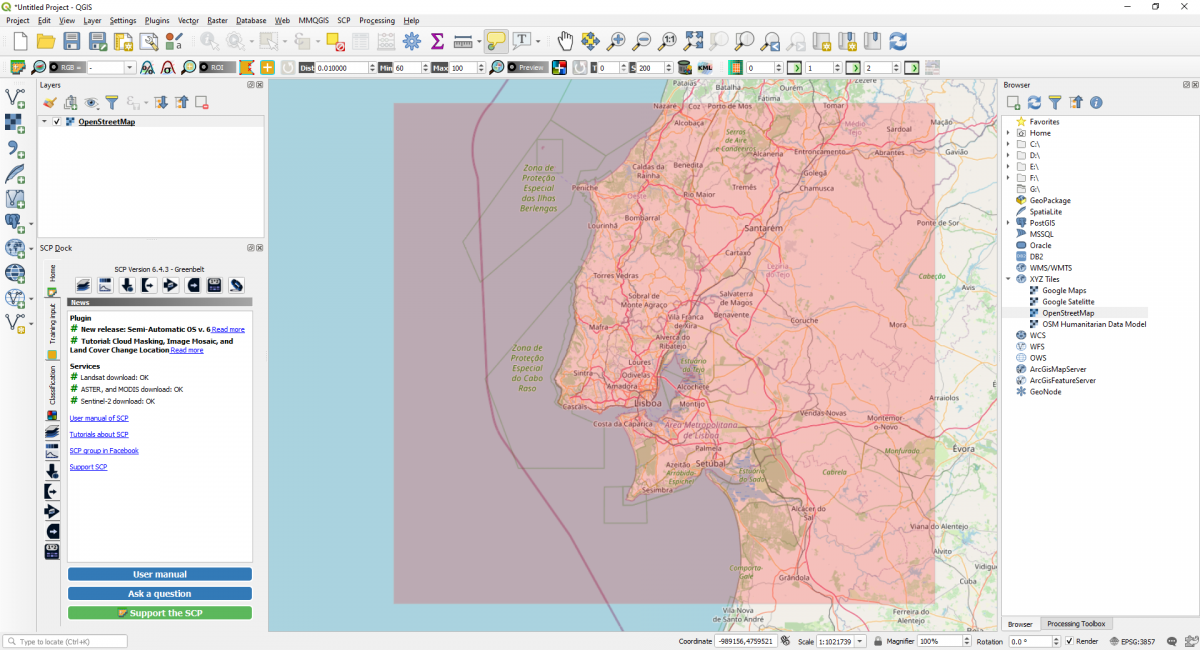Click the Filter Legend funnel icon in Layers

tap(112, 102)
